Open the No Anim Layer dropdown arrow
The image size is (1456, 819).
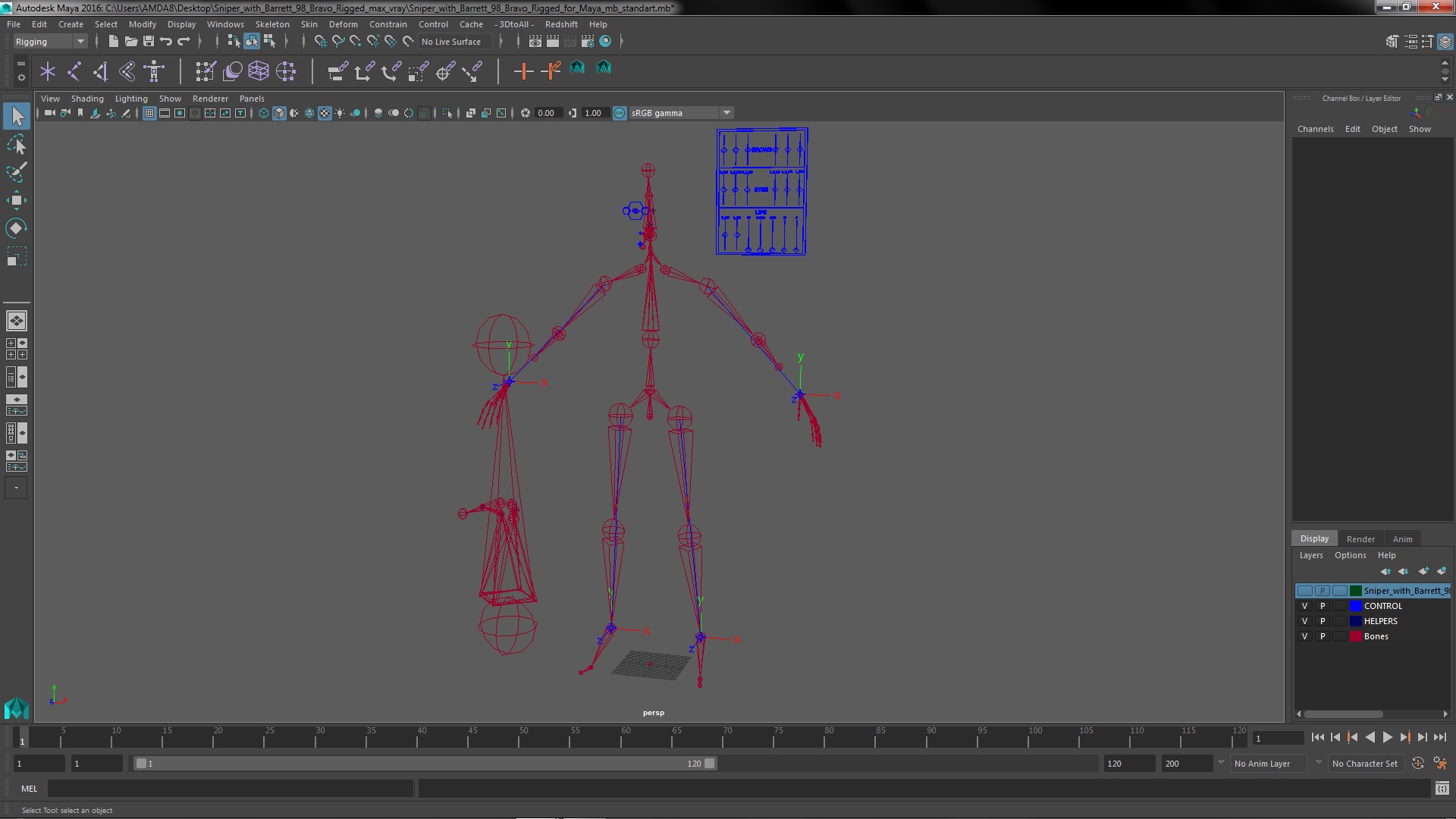[1221, 763]
